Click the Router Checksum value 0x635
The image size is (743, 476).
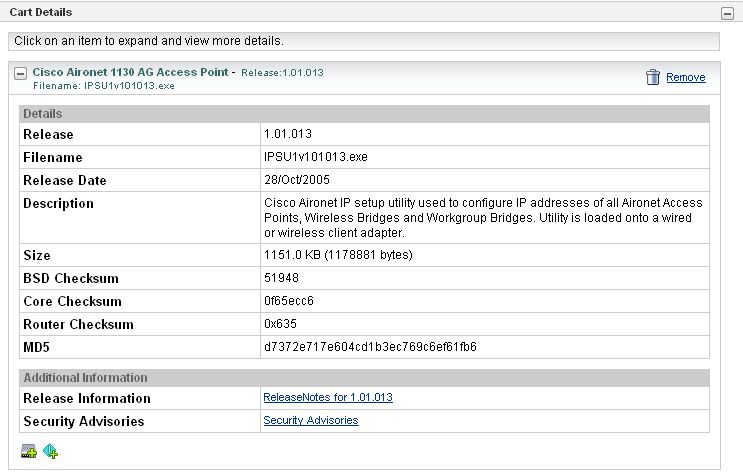coord(281,324)
